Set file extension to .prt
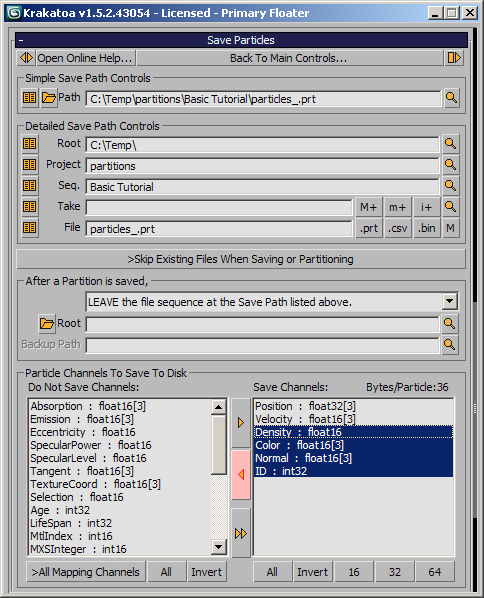This screenshot has height=598, width=484. (368, 228)
